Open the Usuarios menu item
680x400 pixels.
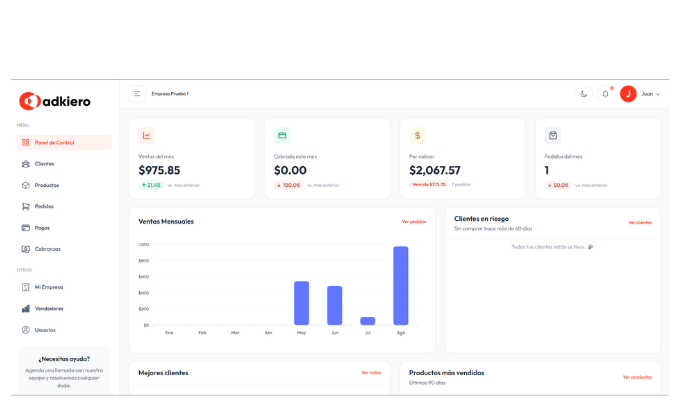point(64,330)
